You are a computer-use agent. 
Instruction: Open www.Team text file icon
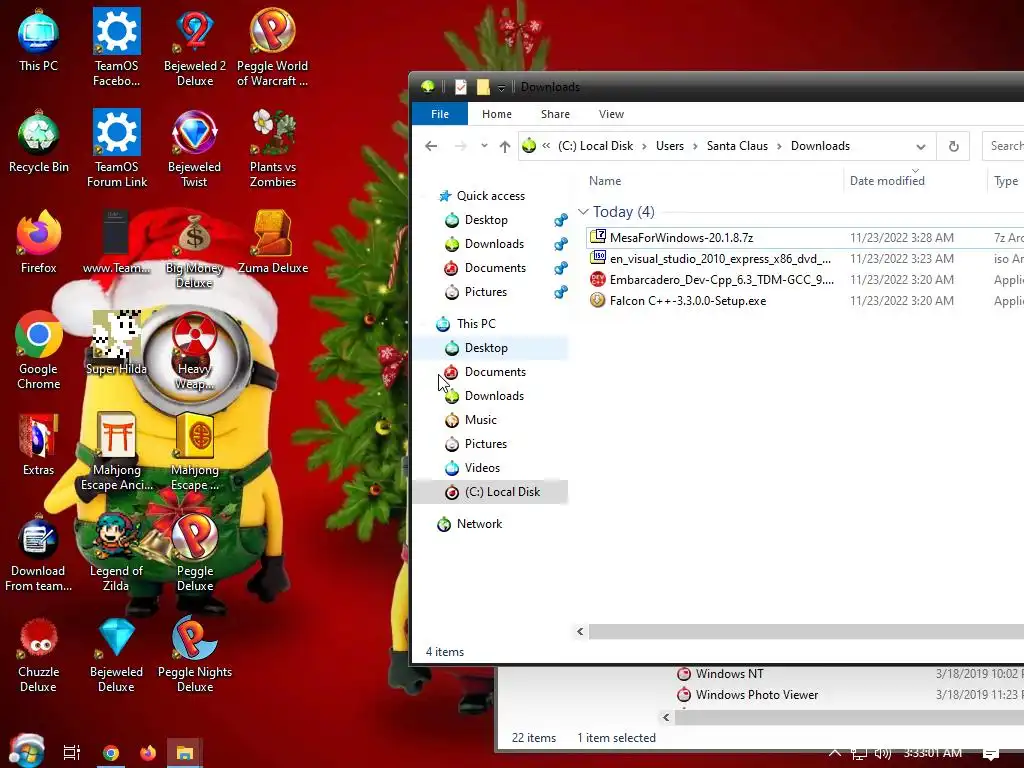116,242
